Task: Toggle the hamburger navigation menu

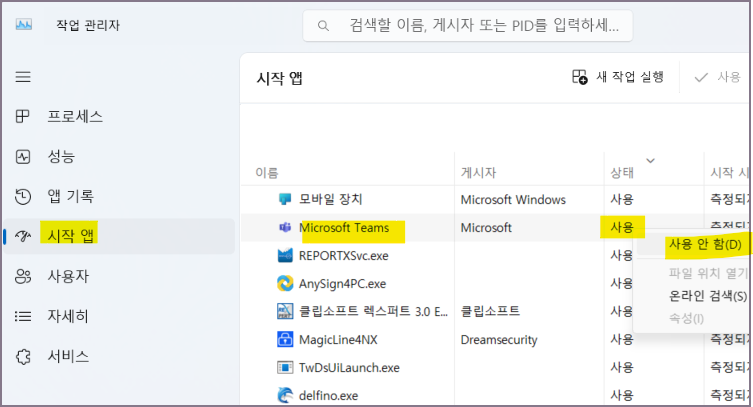Action: (23, 77)
